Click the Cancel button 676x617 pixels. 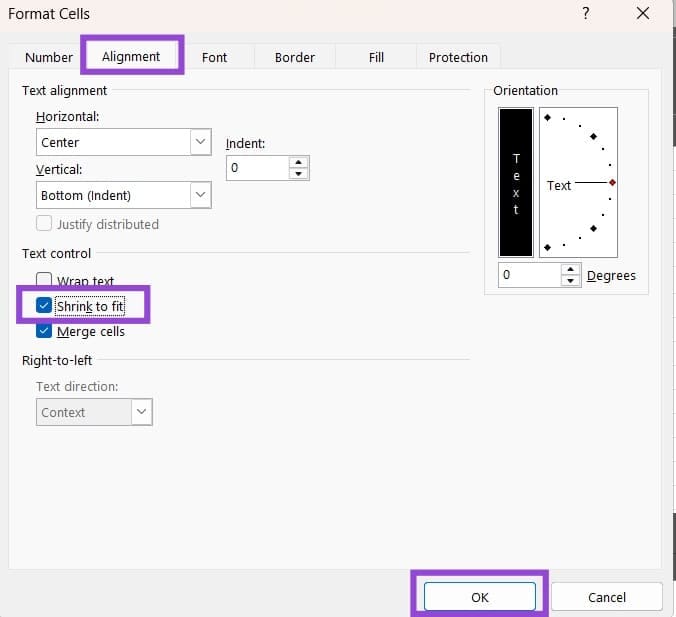pyautogui.click(x=606, y=597)
